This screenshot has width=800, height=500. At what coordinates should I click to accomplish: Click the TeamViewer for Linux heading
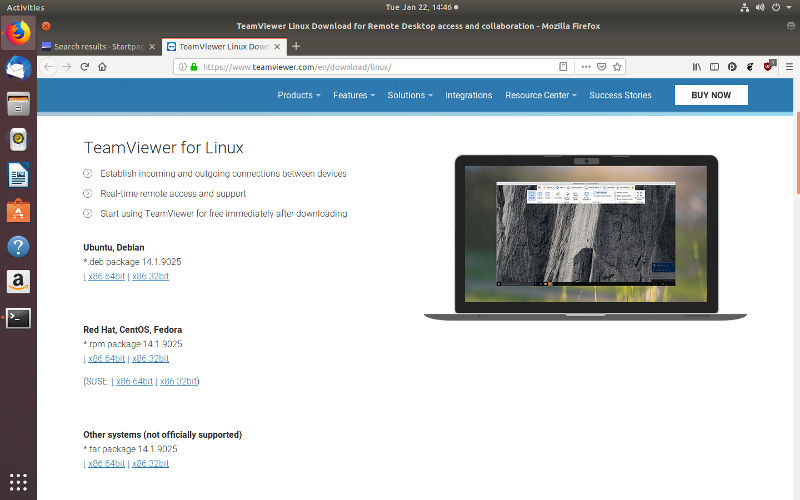[x=163, y=147]
